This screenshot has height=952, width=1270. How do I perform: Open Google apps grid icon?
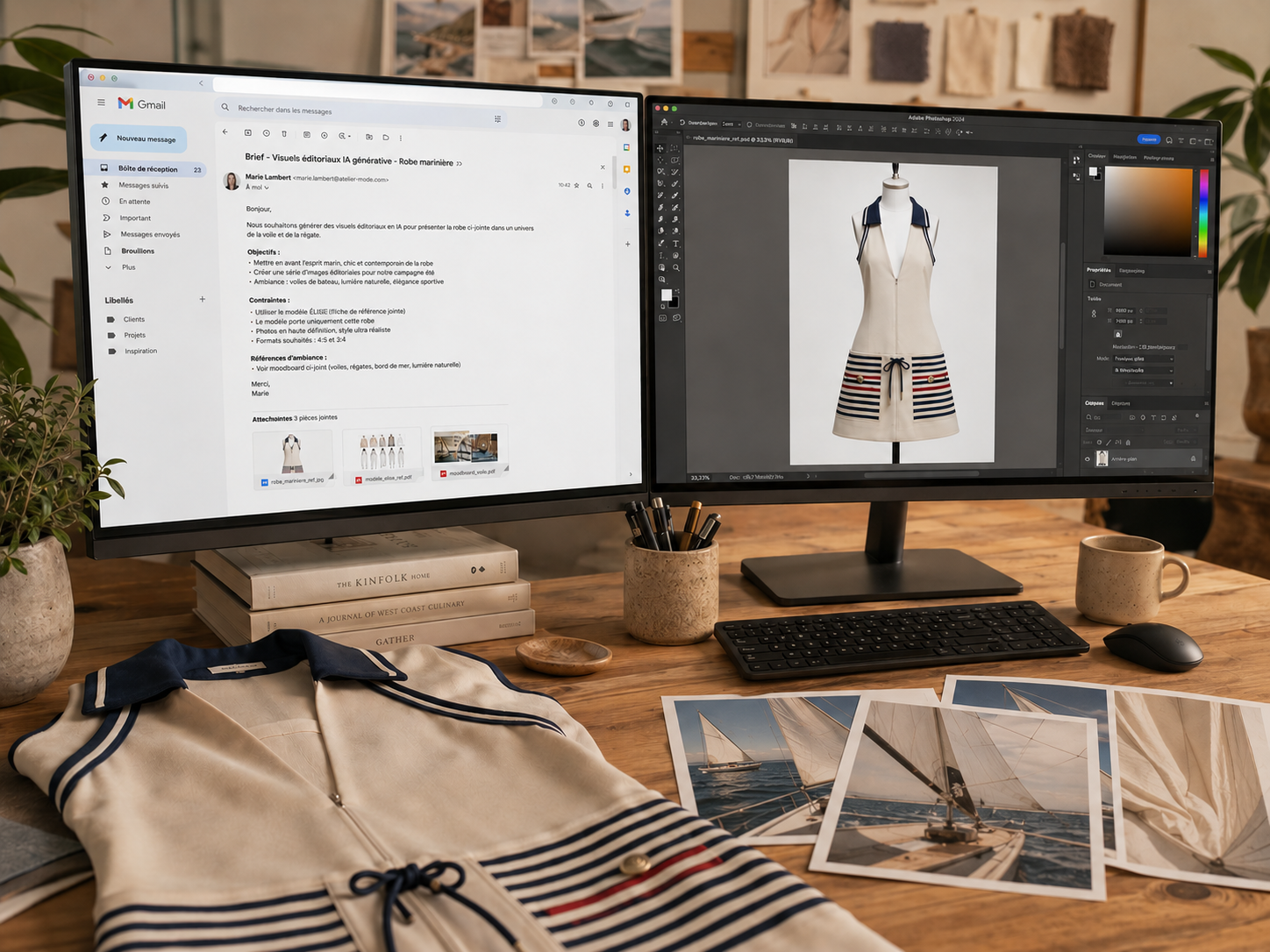tap(610, 124)
